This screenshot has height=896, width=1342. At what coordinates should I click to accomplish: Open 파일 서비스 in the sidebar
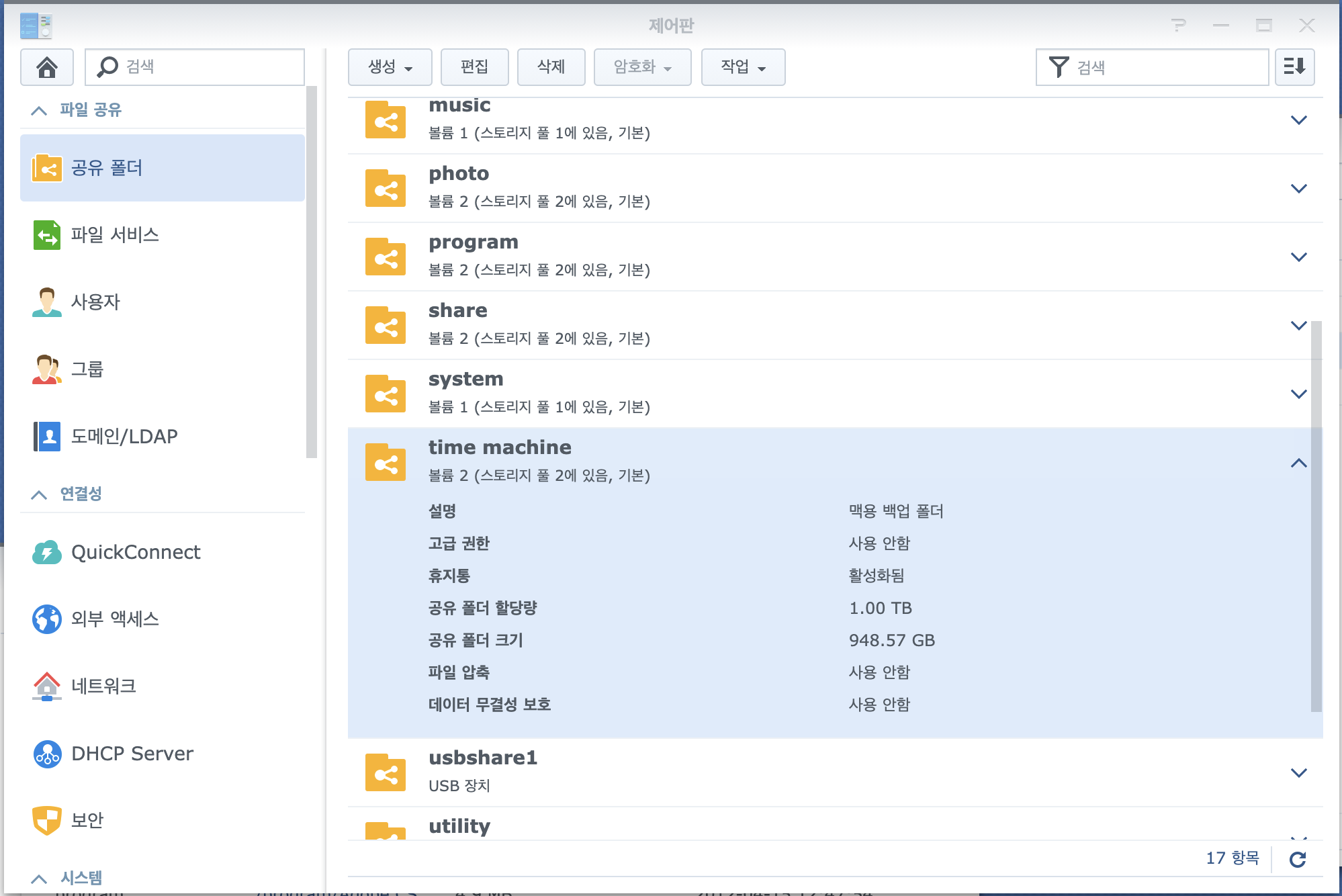[x=115, y=235]
